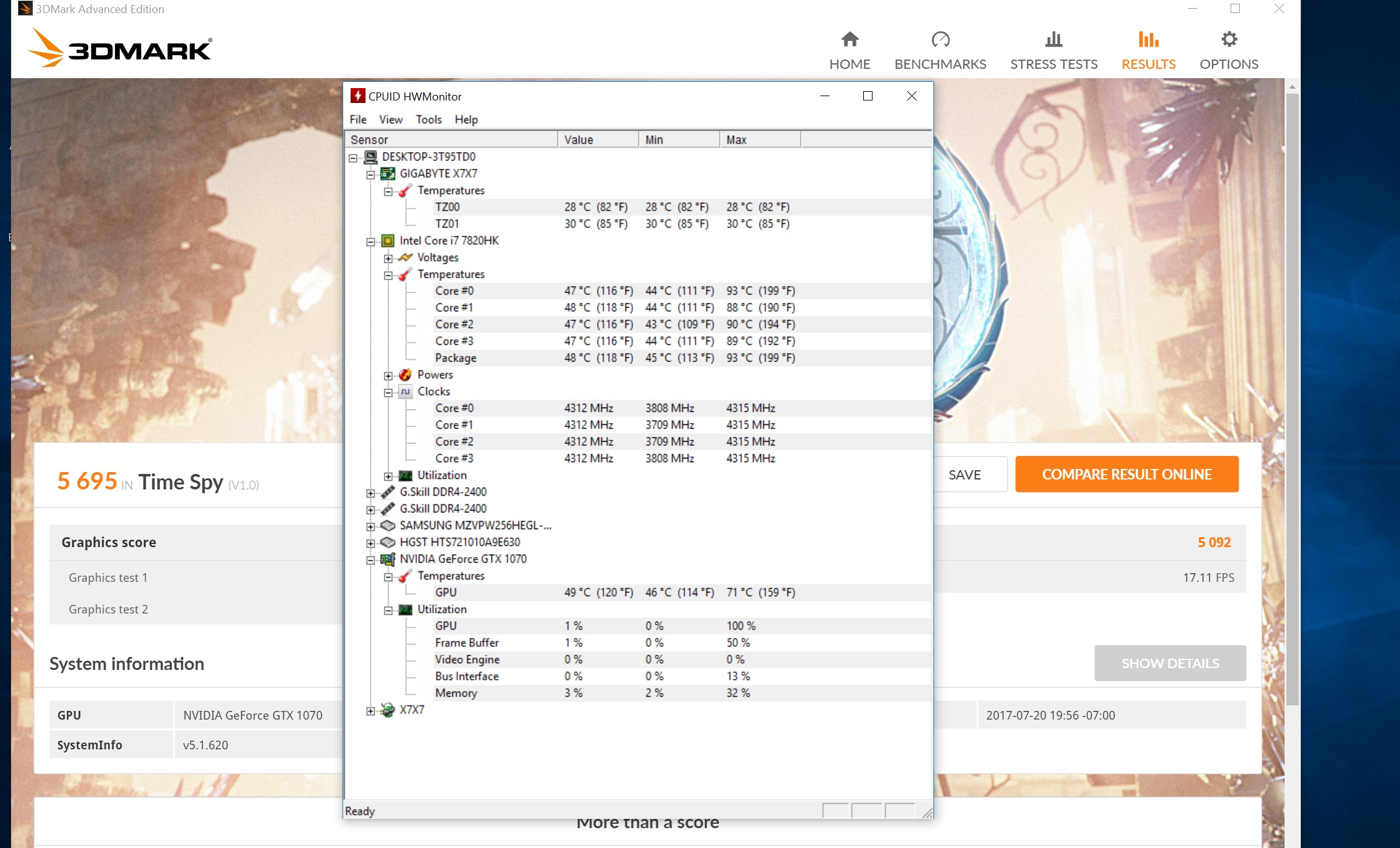Viewport: 1400px width, 848px height.
Task: Click the SAMSUNG MZVPW256HEGL drive icon
Action: [388, 525]
